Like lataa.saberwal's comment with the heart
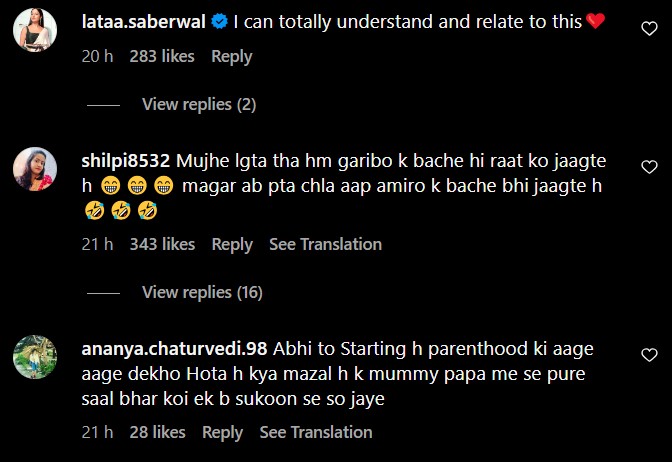 click(648, 30)
